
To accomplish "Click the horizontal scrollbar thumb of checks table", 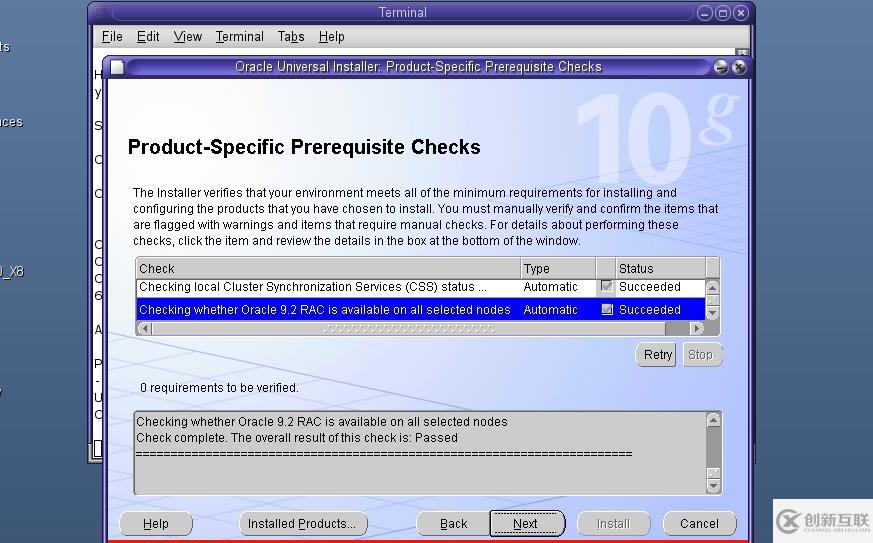I will click(x=409, y=329).
